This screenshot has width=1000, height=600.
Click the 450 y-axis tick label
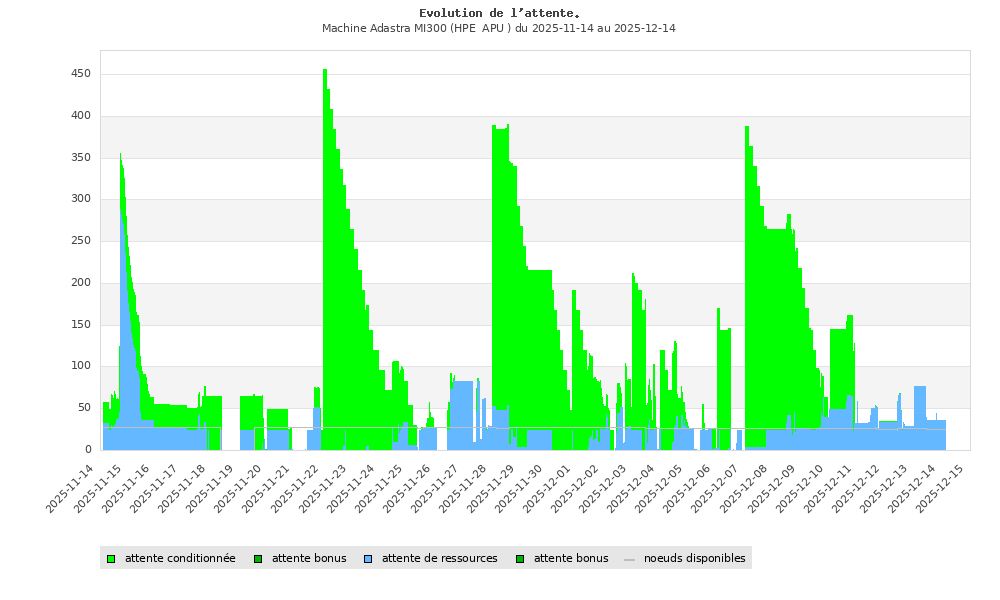(81, 74)
